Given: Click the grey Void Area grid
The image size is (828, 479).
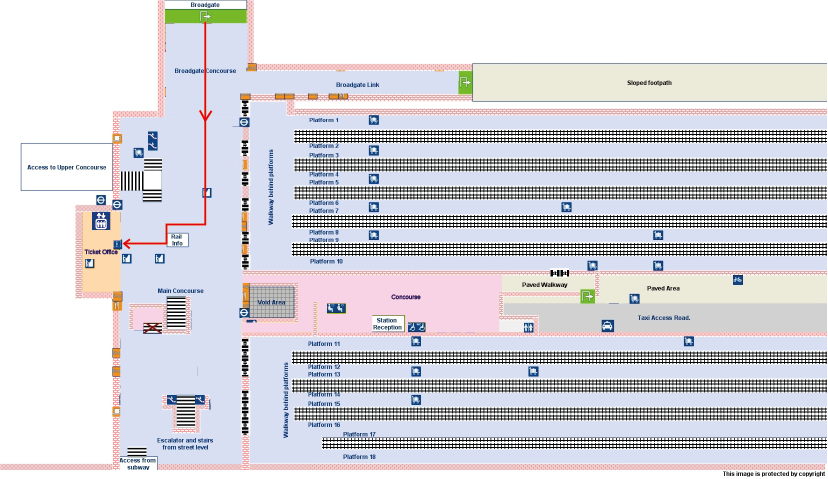Looking at the screenshot, I should (x=273, y=301).
